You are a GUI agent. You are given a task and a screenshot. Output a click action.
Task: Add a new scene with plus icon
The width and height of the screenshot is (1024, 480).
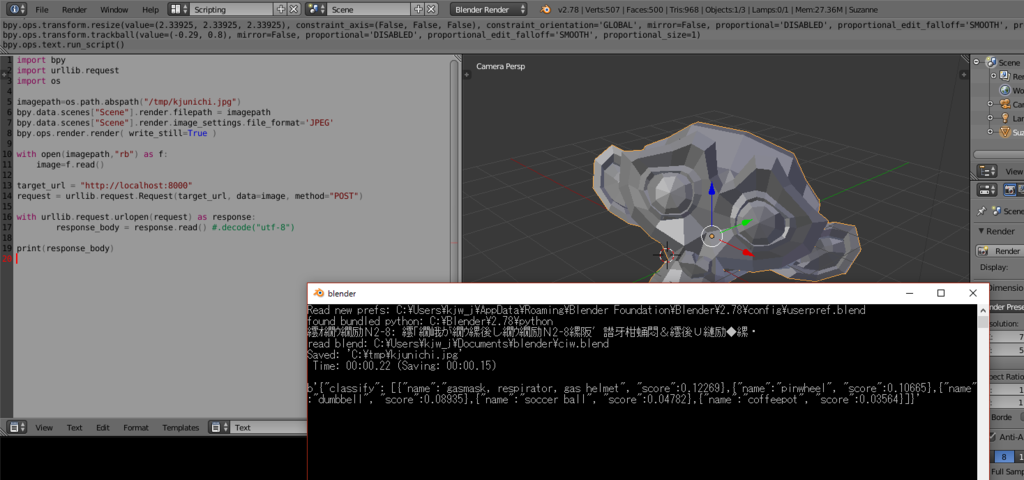418,10
